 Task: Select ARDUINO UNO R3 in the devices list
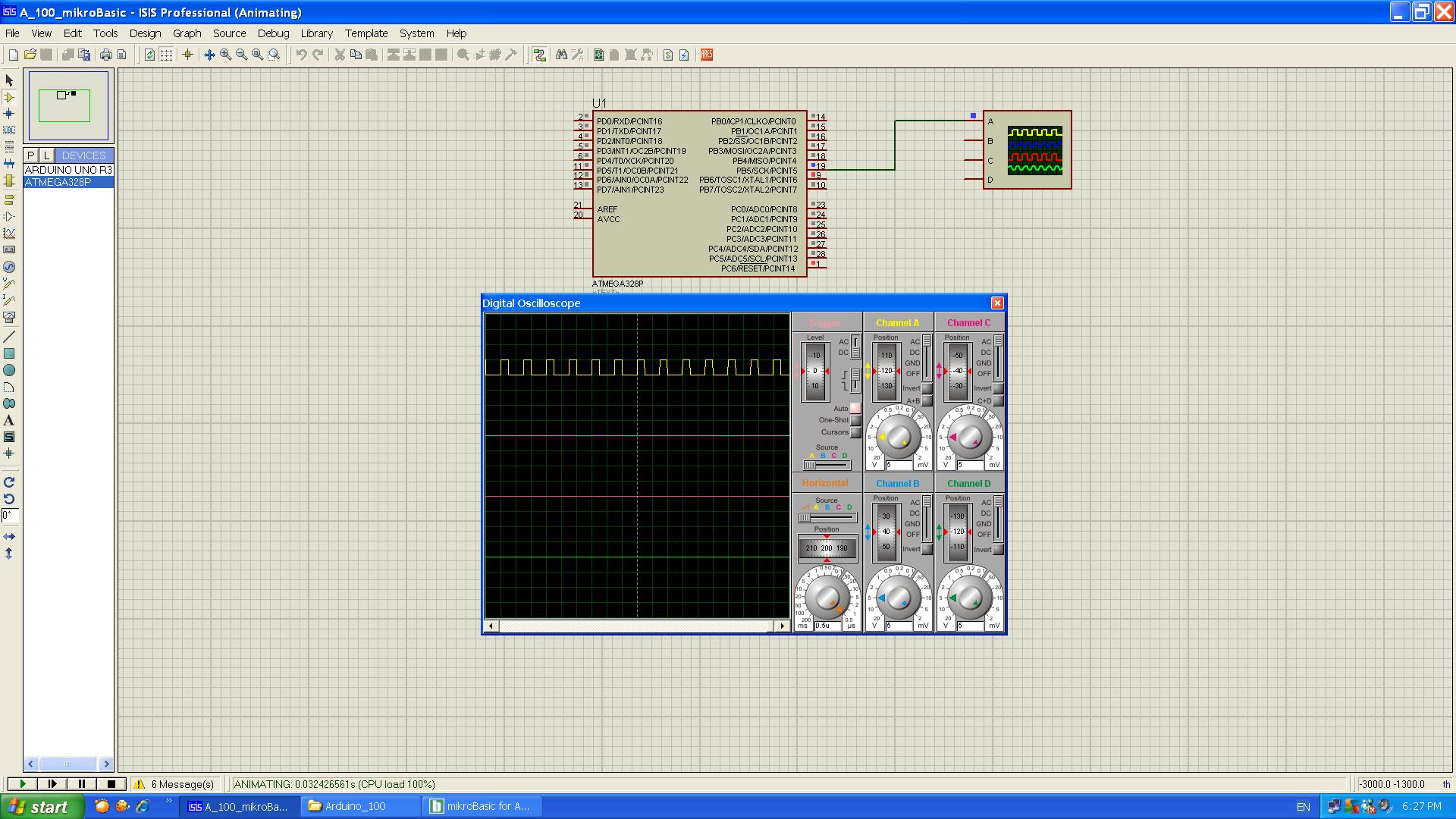68,170
